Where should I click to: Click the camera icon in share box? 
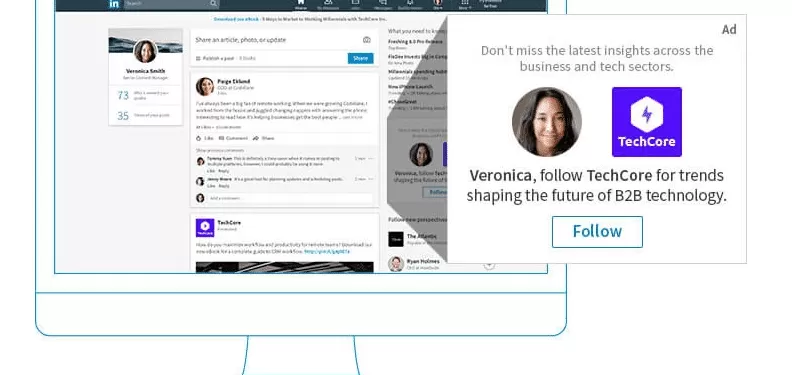point(367,40)
